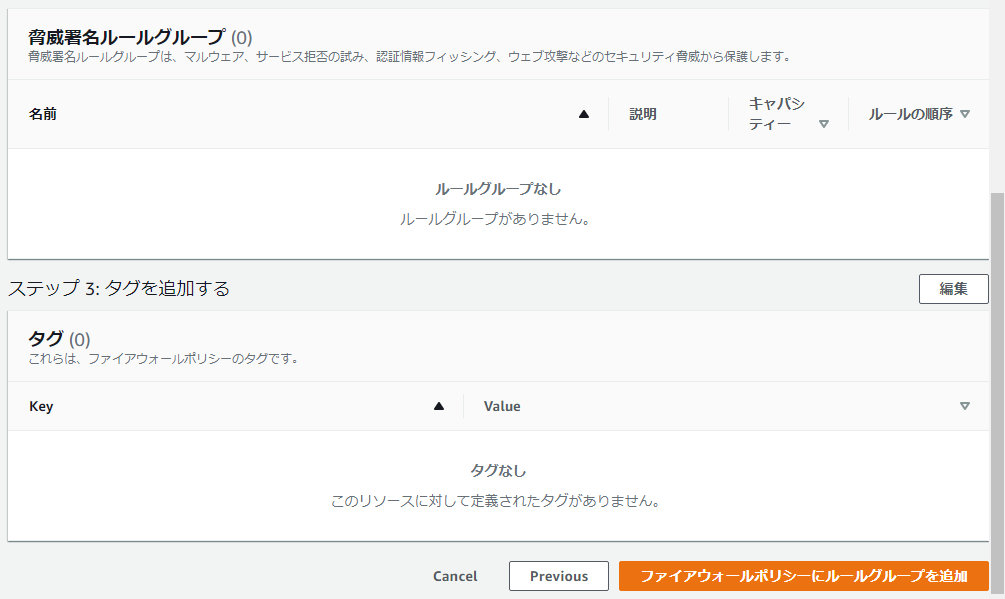Image resolution: width=1005 pixels, height=599 pixels.
Task: Click the divider between キャパシティー and ルールの順序
Action: [848, 114]
